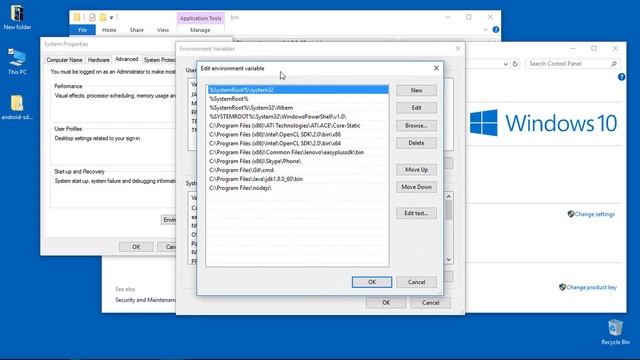Select the plain %SystemRoot% entry
The height and width of the screenshot is (360, 640).
click(x=298, y=99)
